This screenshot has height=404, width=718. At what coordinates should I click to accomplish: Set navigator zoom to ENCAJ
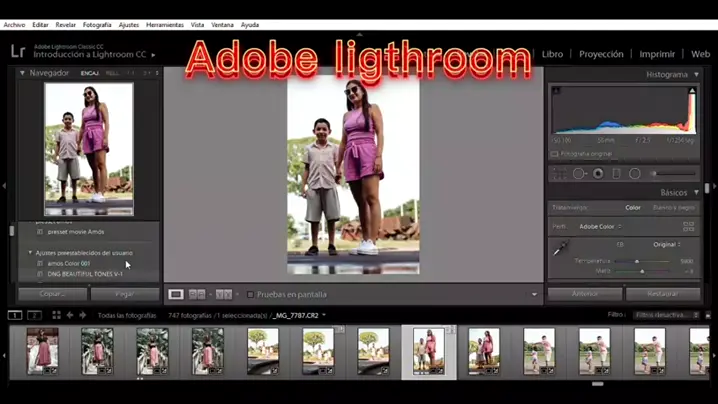tap(90, 73)
